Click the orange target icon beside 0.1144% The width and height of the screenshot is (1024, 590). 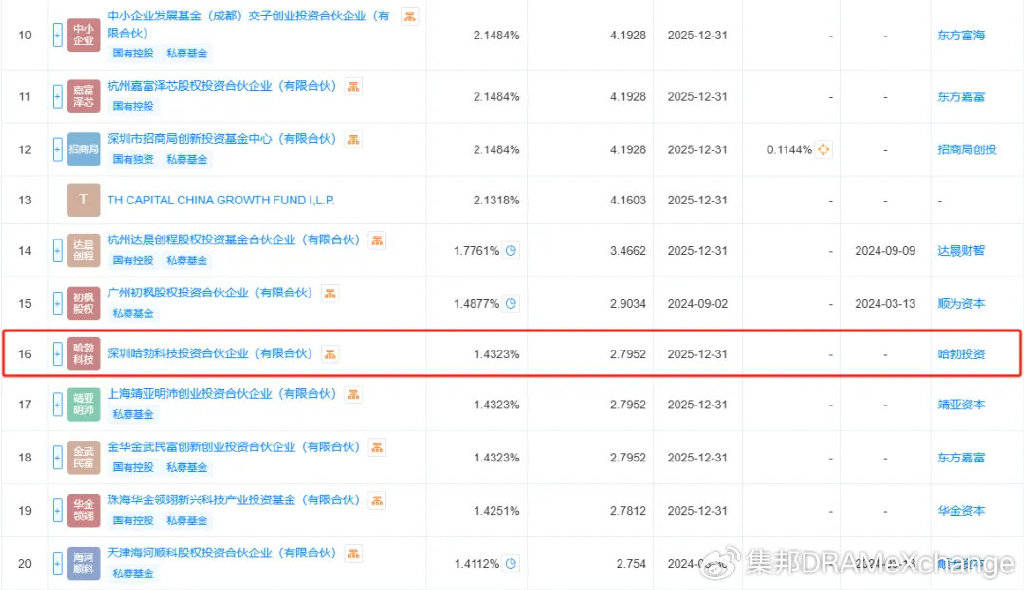click(824, 150)
